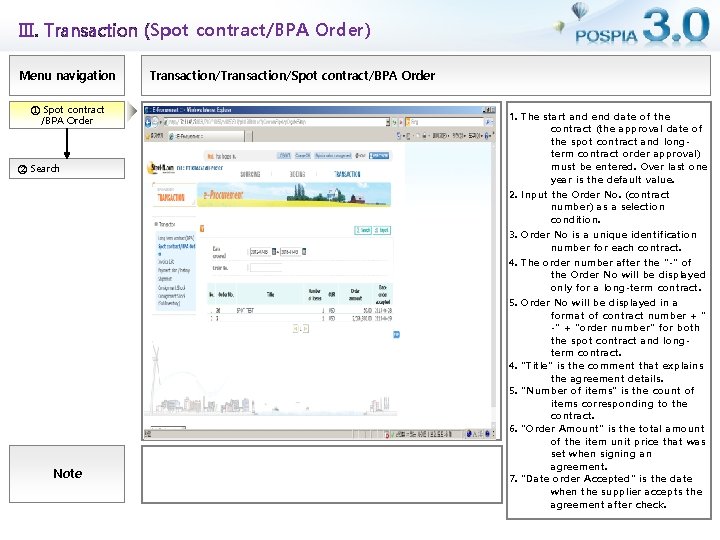Click the blue TOP icon below the table

point(397,335)
